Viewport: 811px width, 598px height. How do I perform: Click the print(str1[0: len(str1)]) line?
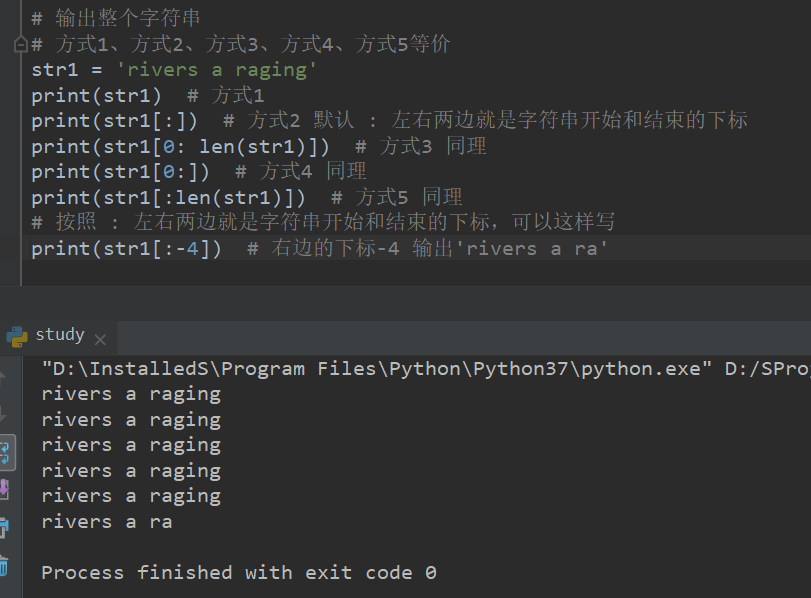tap(259, 146)
